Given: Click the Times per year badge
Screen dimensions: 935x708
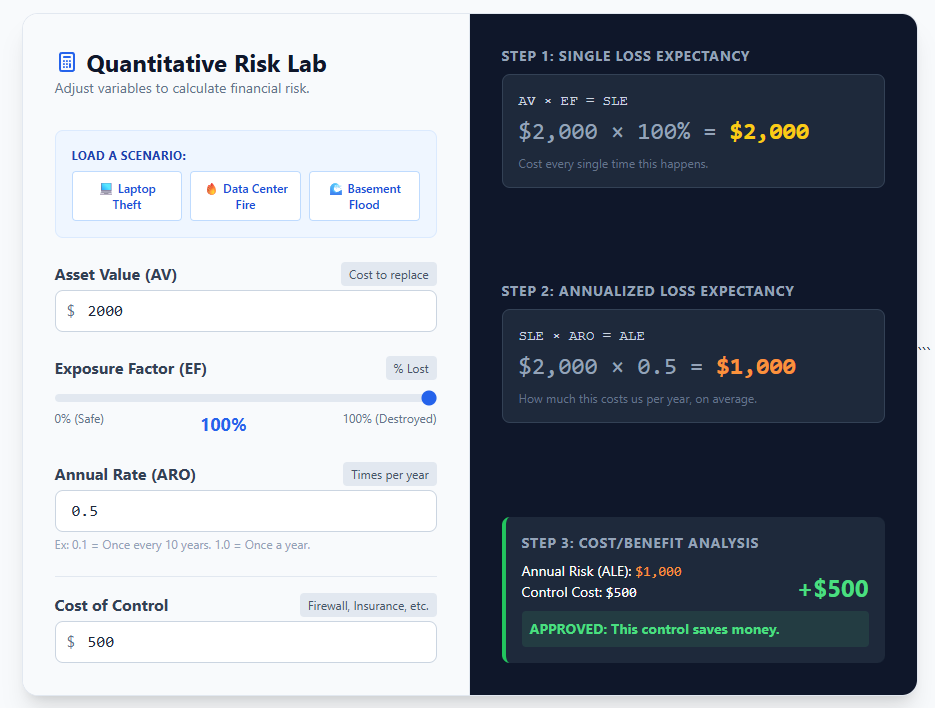Looking at the screenshot, I should click(389, 474).
